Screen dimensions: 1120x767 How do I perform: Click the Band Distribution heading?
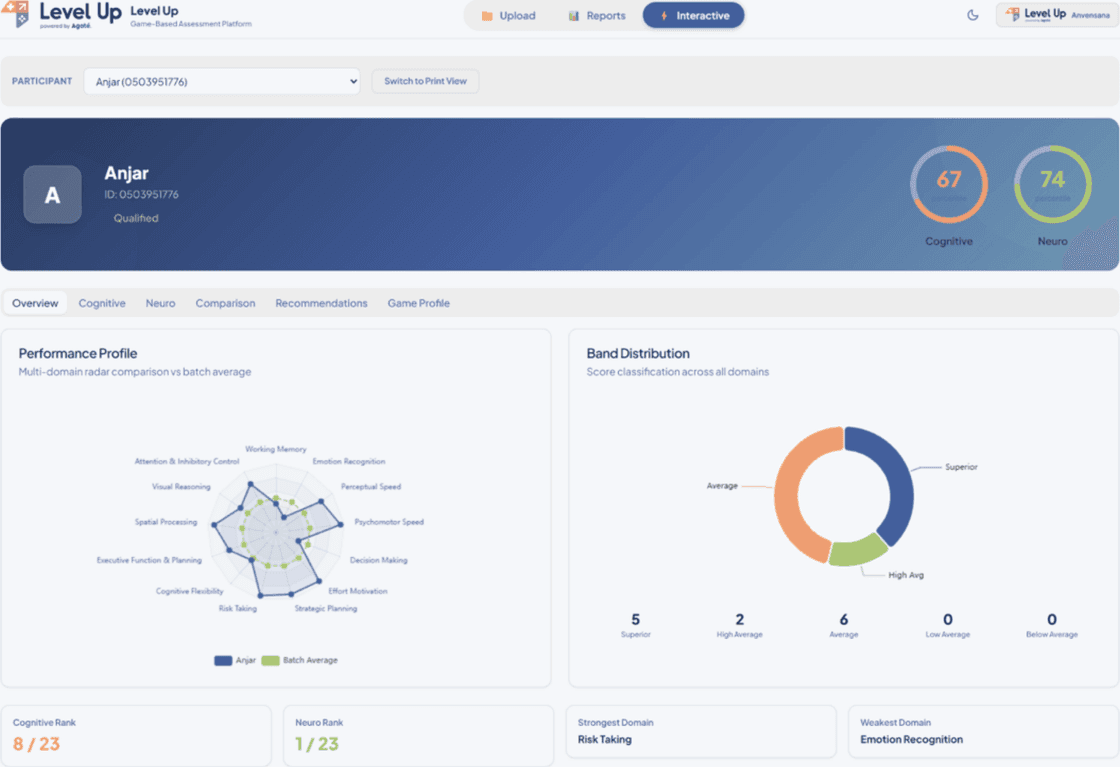[638, 354]
